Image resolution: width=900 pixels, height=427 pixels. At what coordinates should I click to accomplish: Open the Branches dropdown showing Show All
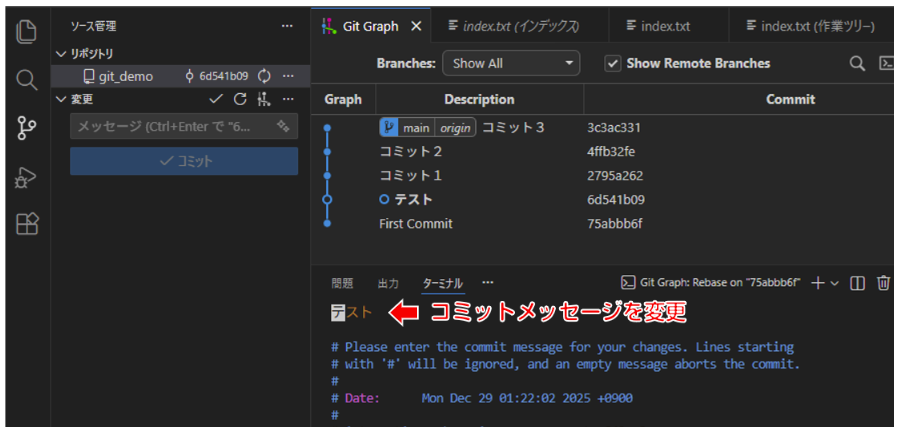[511, 63]
